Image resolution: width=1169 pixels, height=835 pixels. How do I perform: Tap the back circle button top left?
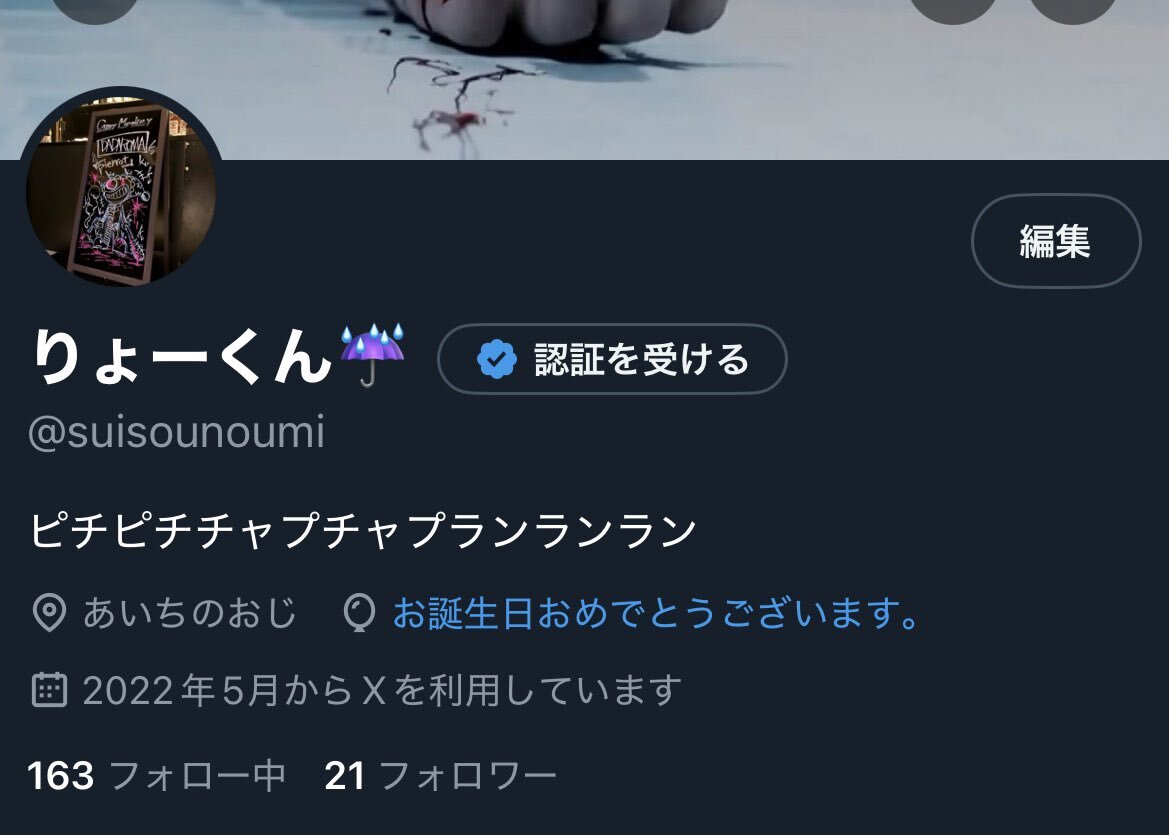click(95, 7)
